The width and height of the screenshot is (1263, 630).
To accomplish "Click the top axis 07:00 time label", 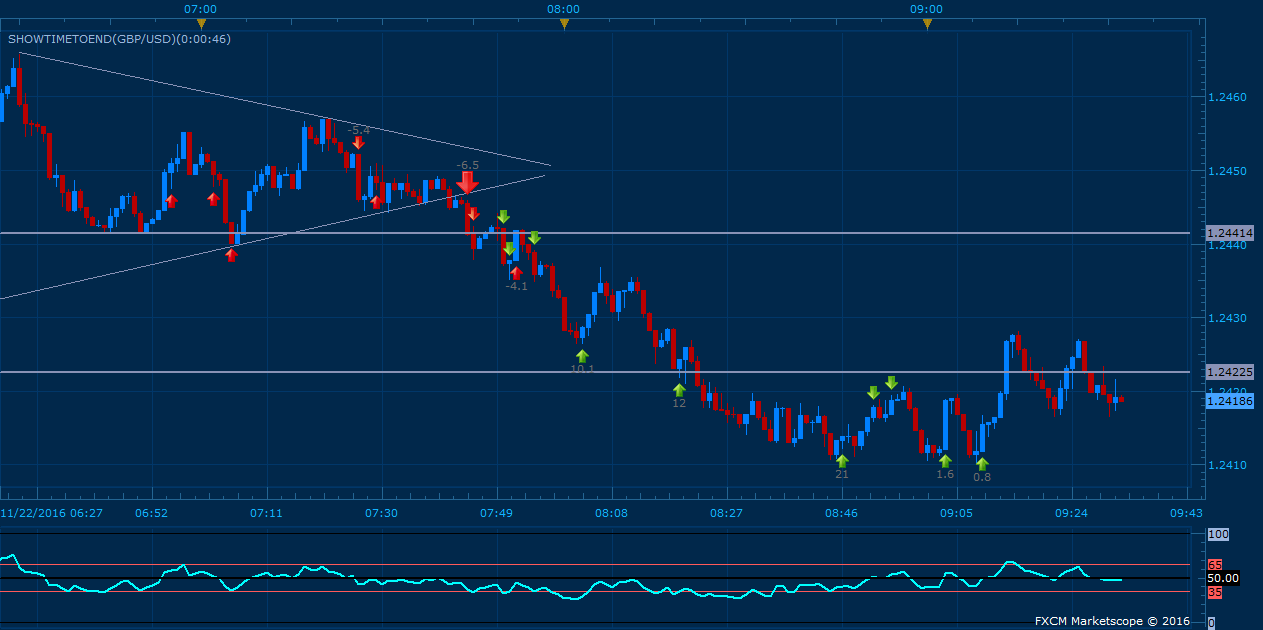I will coord(201,8).
